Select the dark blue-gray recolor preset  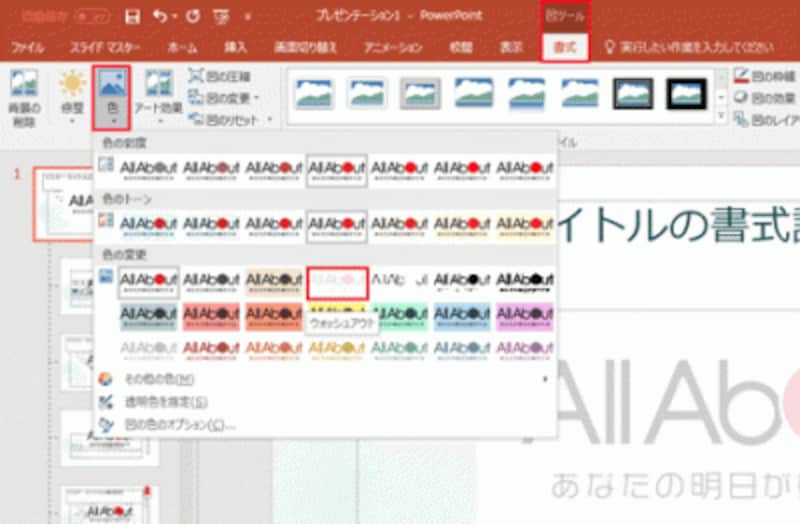click(x=148, y=316)
